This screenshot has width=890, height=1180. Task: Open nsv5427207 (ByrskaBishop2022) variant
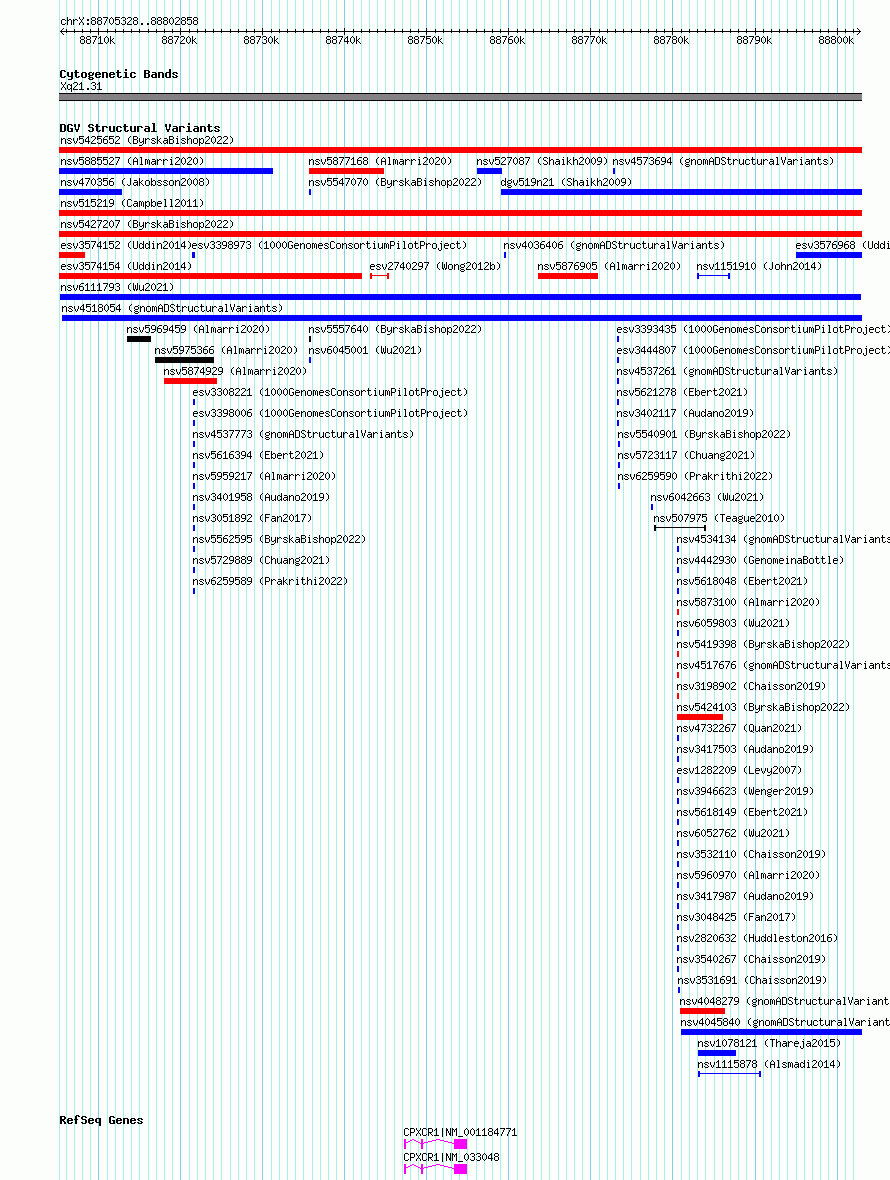click(x=147, y=224)
